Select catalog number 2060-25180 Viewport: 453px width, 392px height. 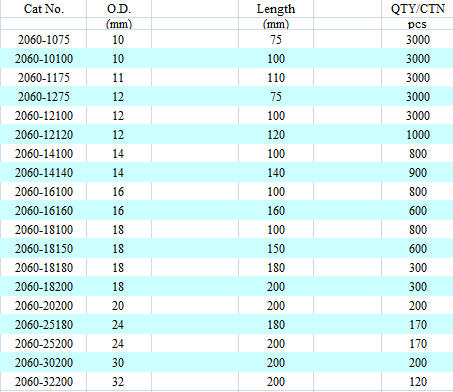tap(44, 325)
